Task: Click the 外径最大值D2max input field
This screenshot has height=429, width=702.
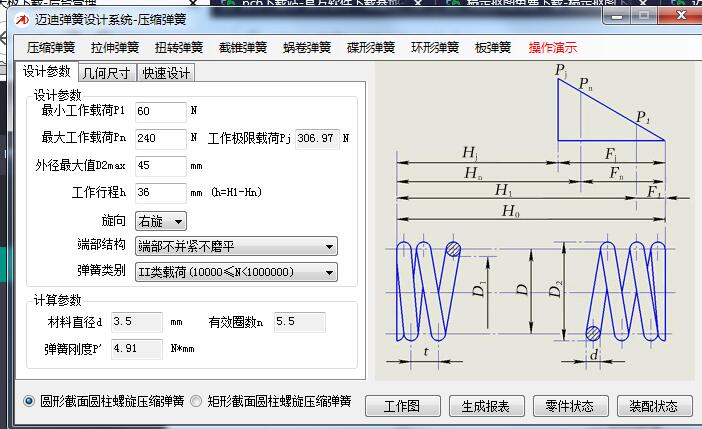Action: point(160,166)
